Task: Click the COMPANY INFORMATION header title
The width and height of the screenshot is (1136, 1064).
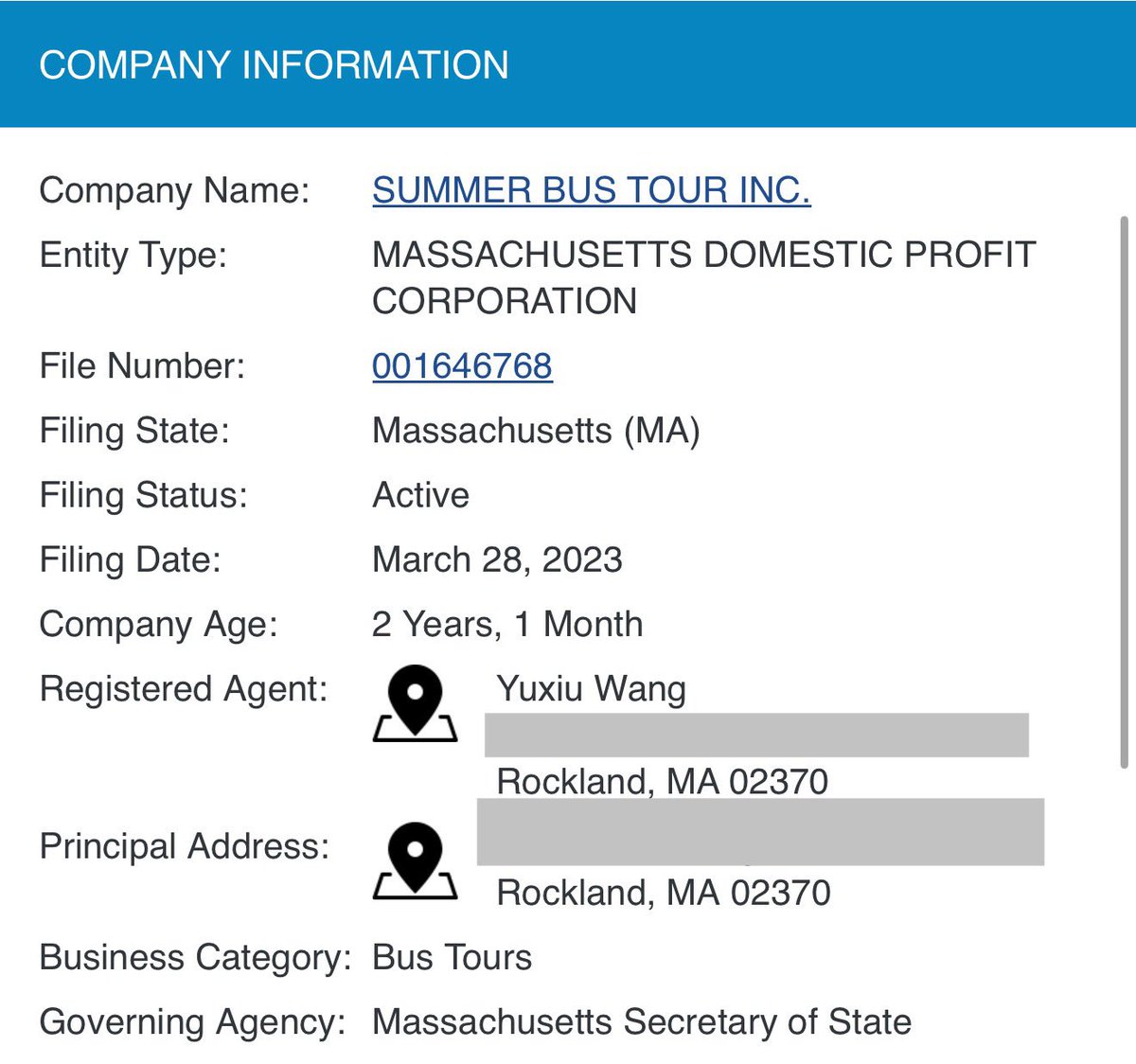Action: pyautogui.click(x=274, y=64)
